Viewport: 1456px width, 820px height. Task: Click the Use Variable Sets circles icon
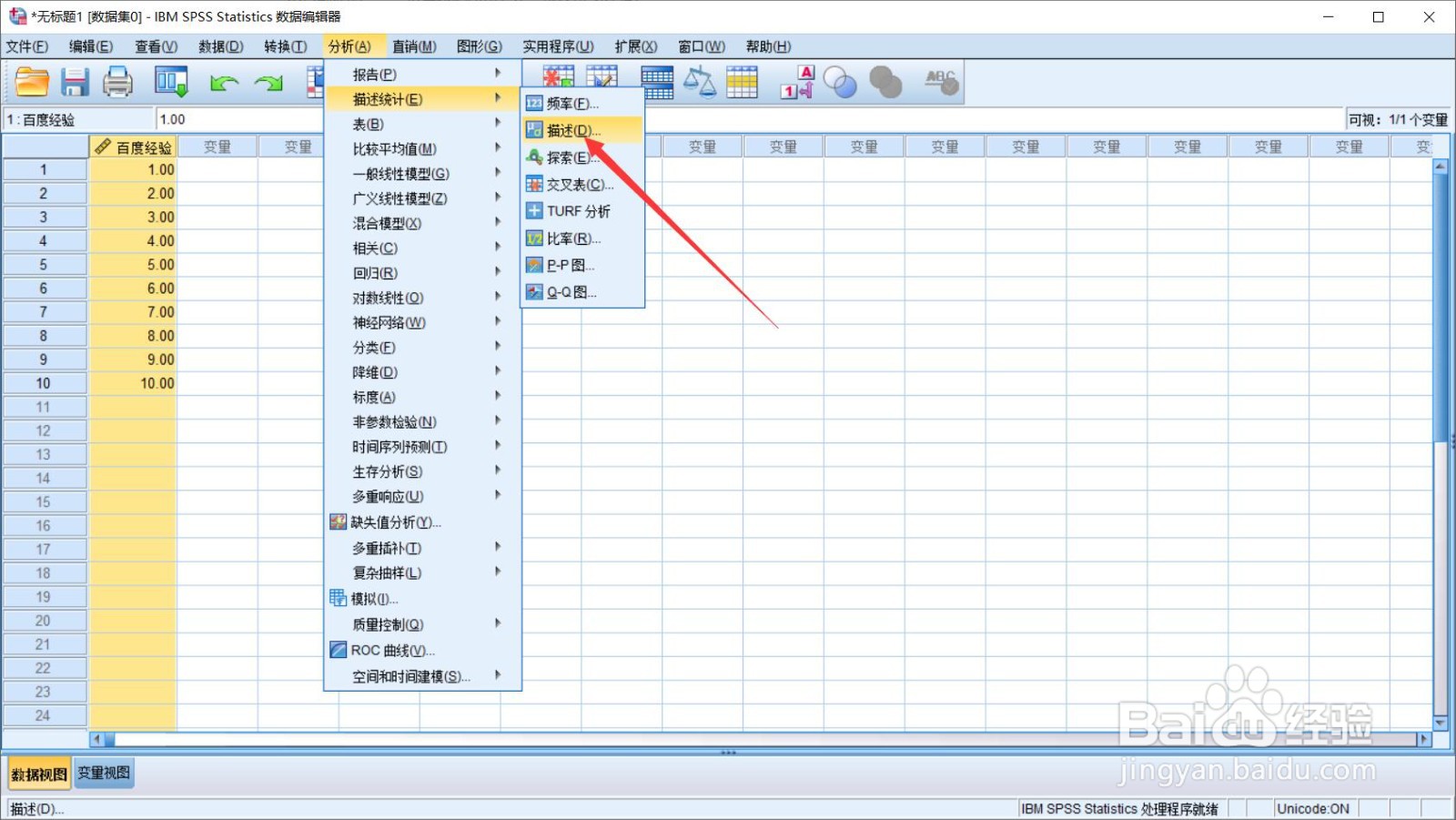(840, 83)
